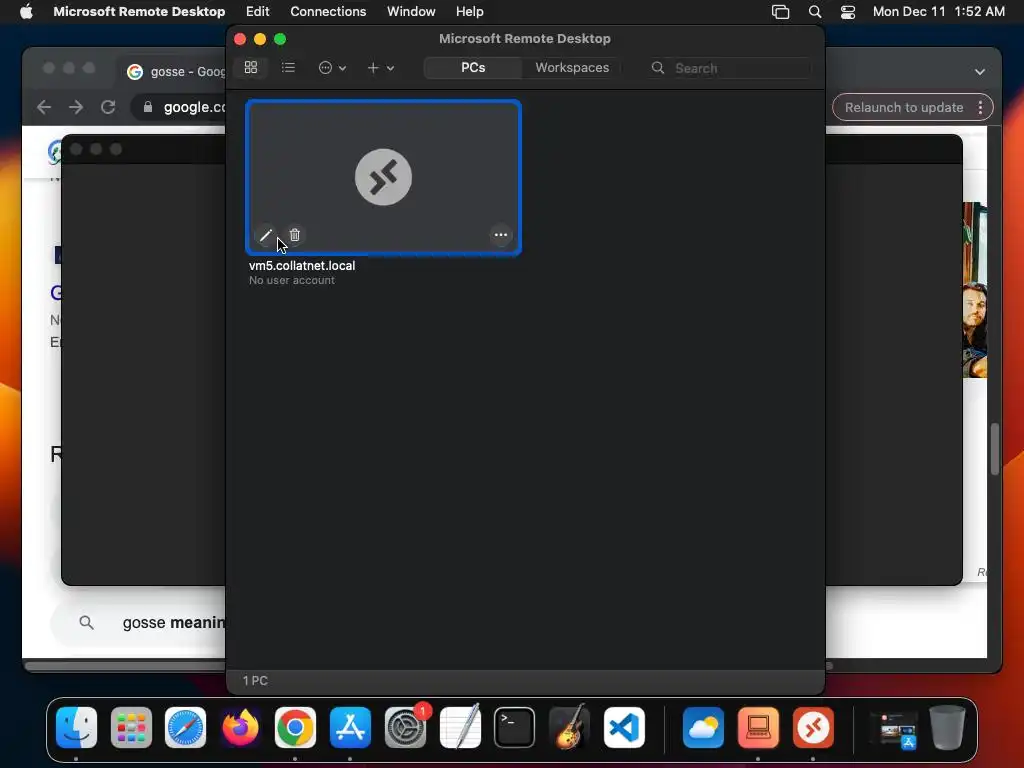Open Launchpad from the Dock

coord(131,728)
